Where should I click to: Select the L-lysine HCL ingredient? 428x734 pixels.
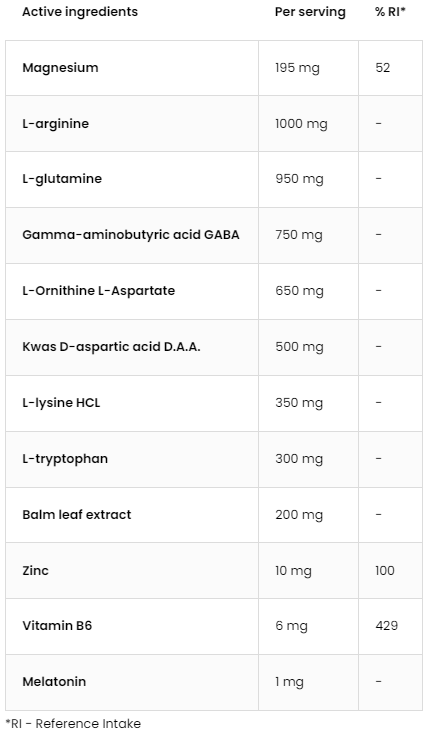click(61, 403)
